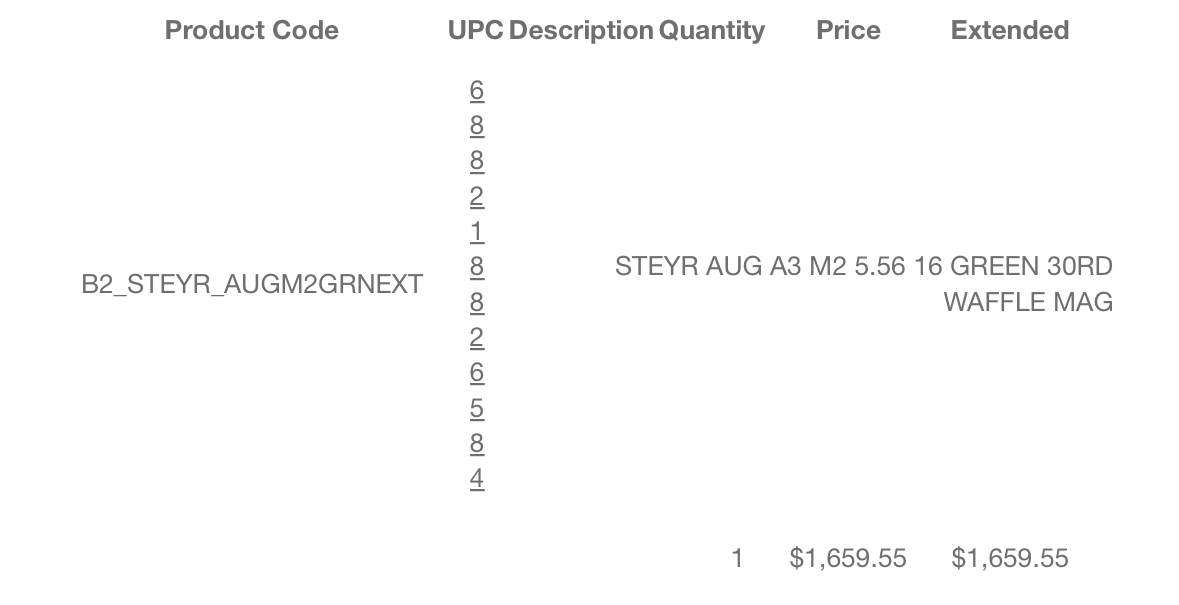This screenshot has height=605, width=1179.
Task: Select the Extended column header
Action: tap(1010, 30)
